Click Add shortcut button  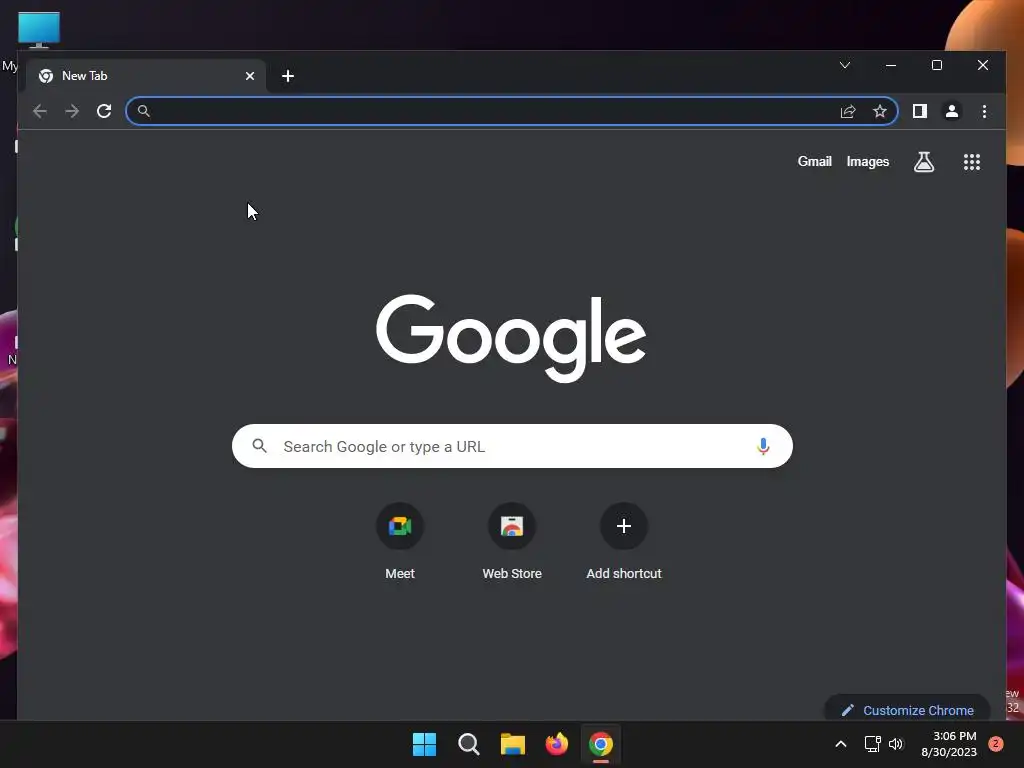click(624, 541)
